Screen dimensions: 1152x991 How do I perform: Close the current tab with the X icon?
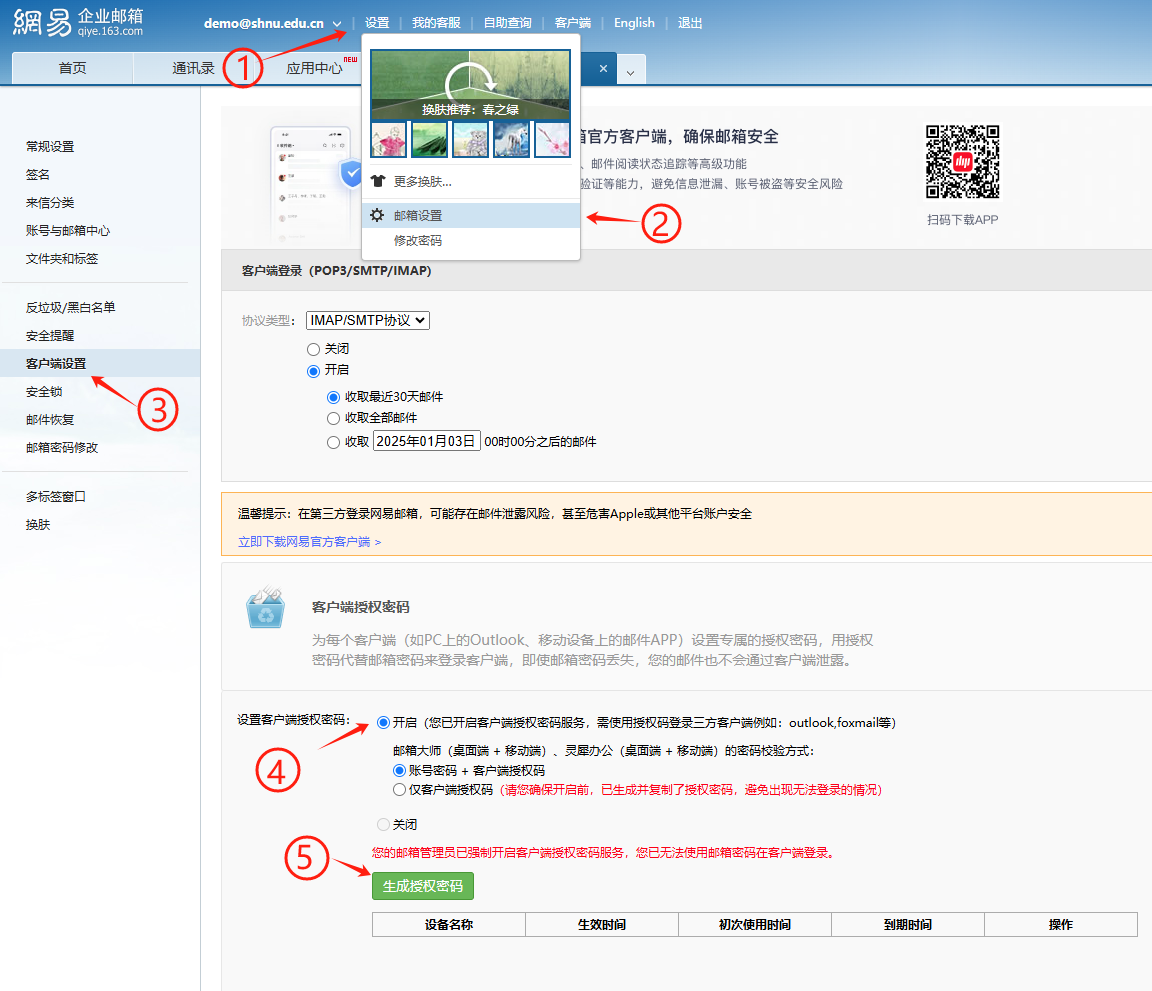(602, 69)
